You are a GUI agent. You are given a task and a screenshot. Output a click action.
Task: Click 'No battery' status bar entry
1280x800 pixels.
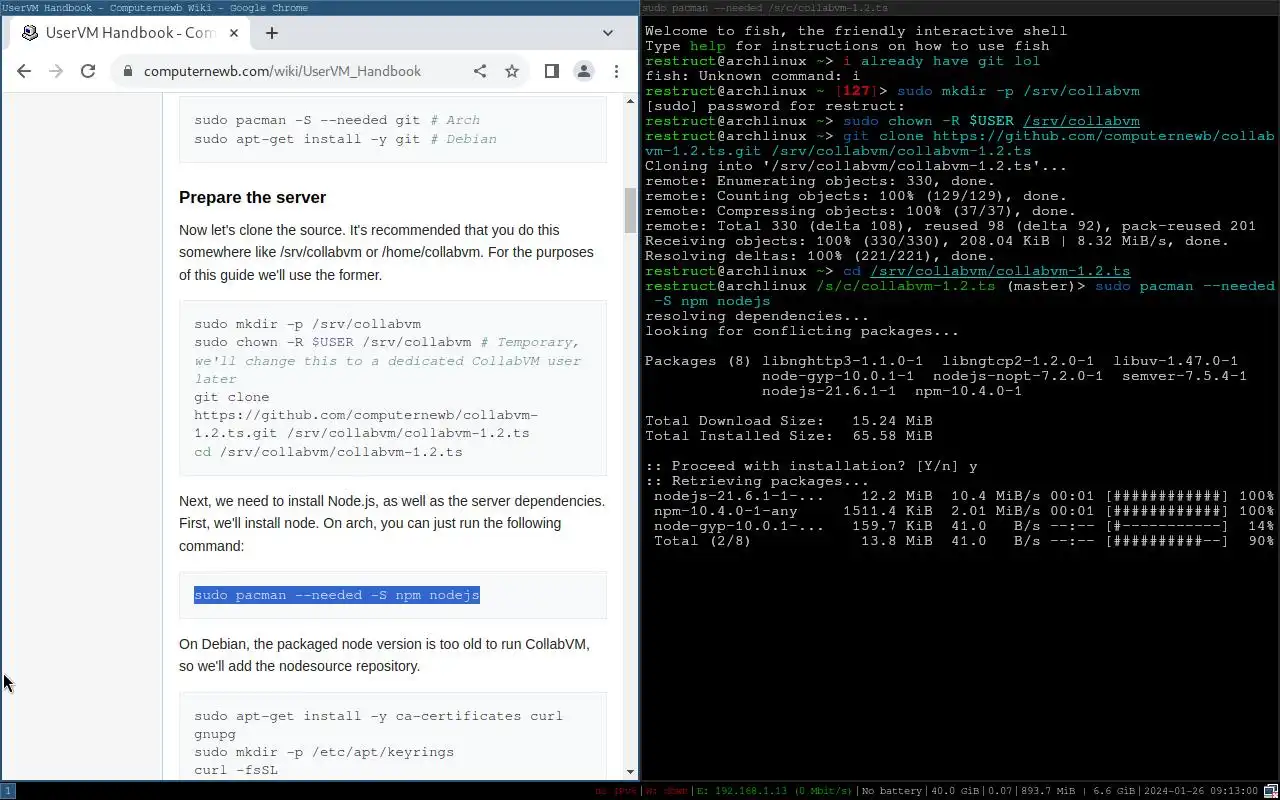coord(892,791)
